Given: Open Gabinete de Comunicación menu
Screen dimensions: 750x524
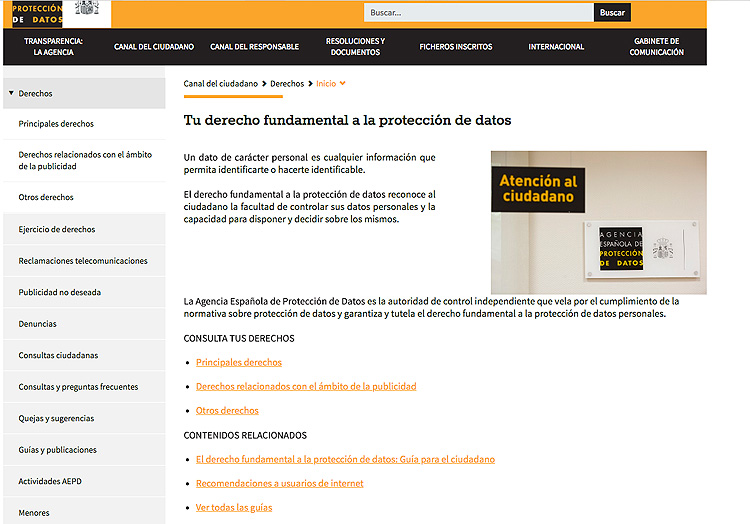Looking at the screenshot, I should pyautogui.click(x=656, y=46).
